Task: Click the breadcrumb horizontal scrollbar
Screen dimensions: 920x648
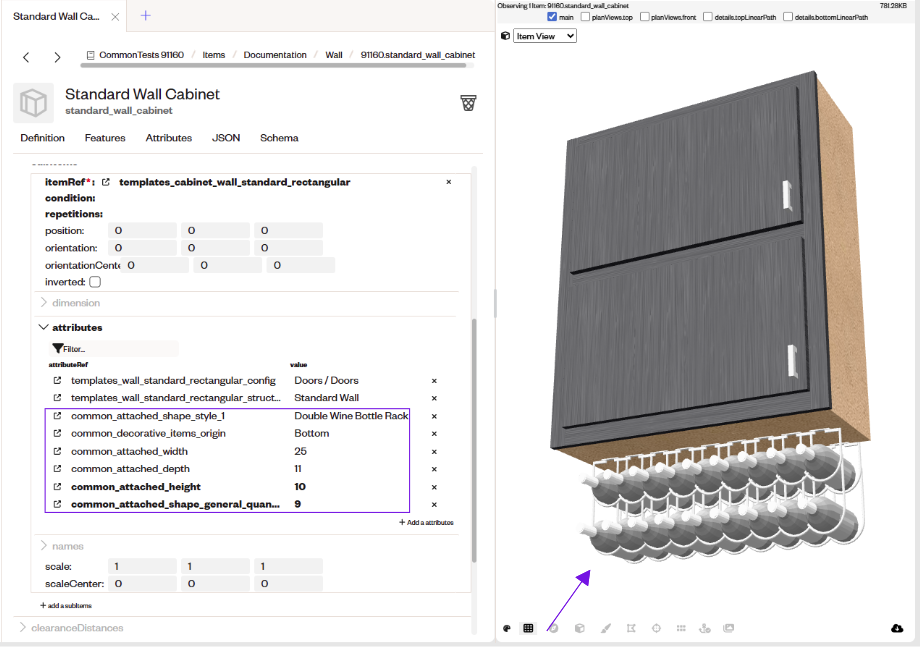Action: (x=273, y=66)
